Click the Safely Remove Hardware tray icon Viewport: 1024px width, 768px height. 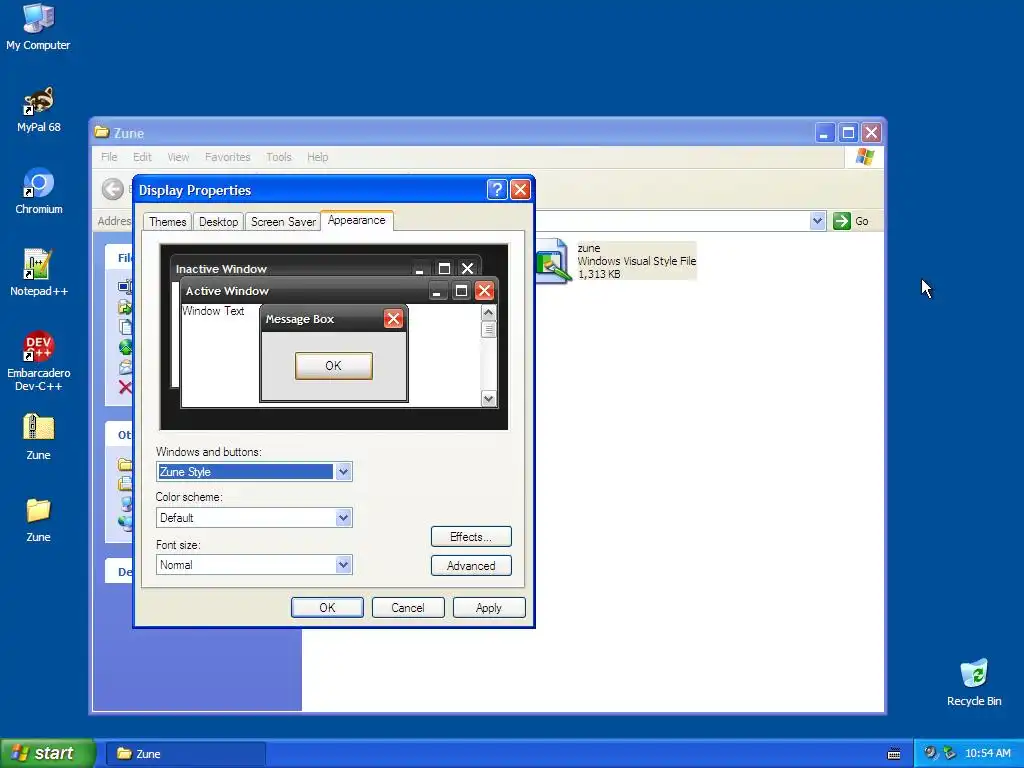click(x=949, y=753)
